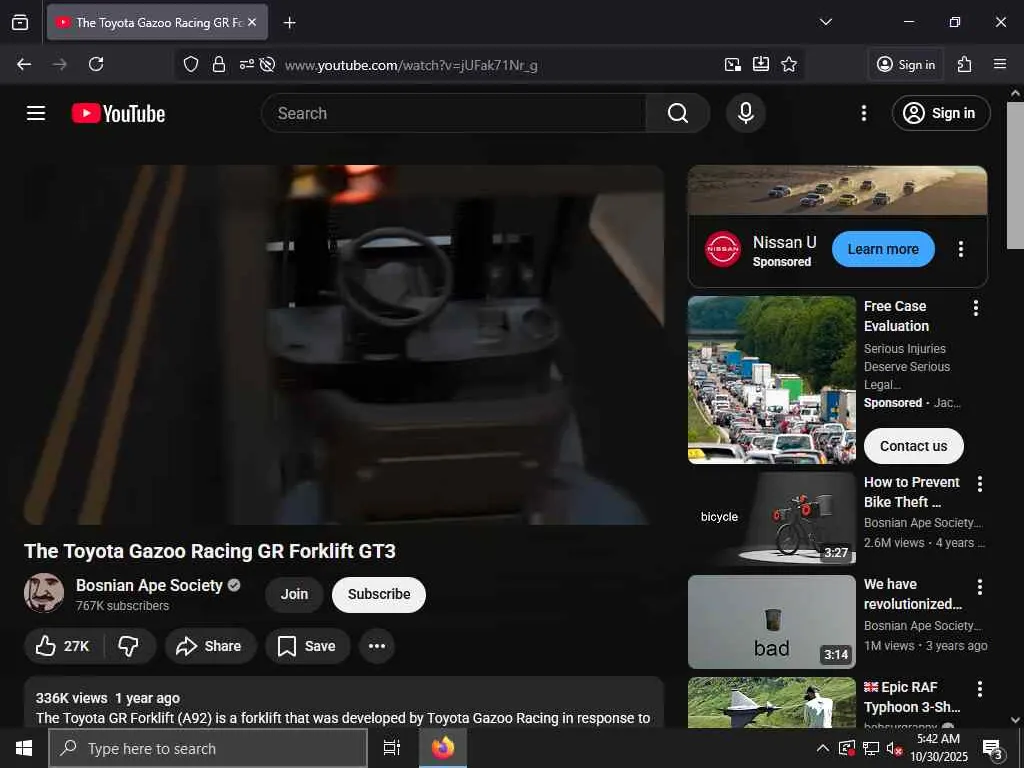
Task: Click the Epic RAF Typhoon video title
Action: [912, 697]
